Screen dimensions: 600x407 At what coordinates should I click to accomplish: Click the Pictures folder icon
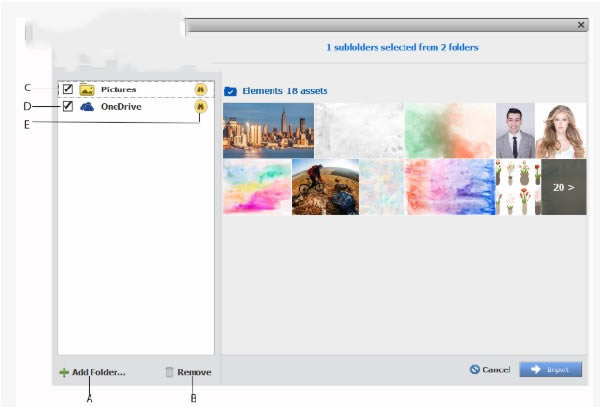87,89
